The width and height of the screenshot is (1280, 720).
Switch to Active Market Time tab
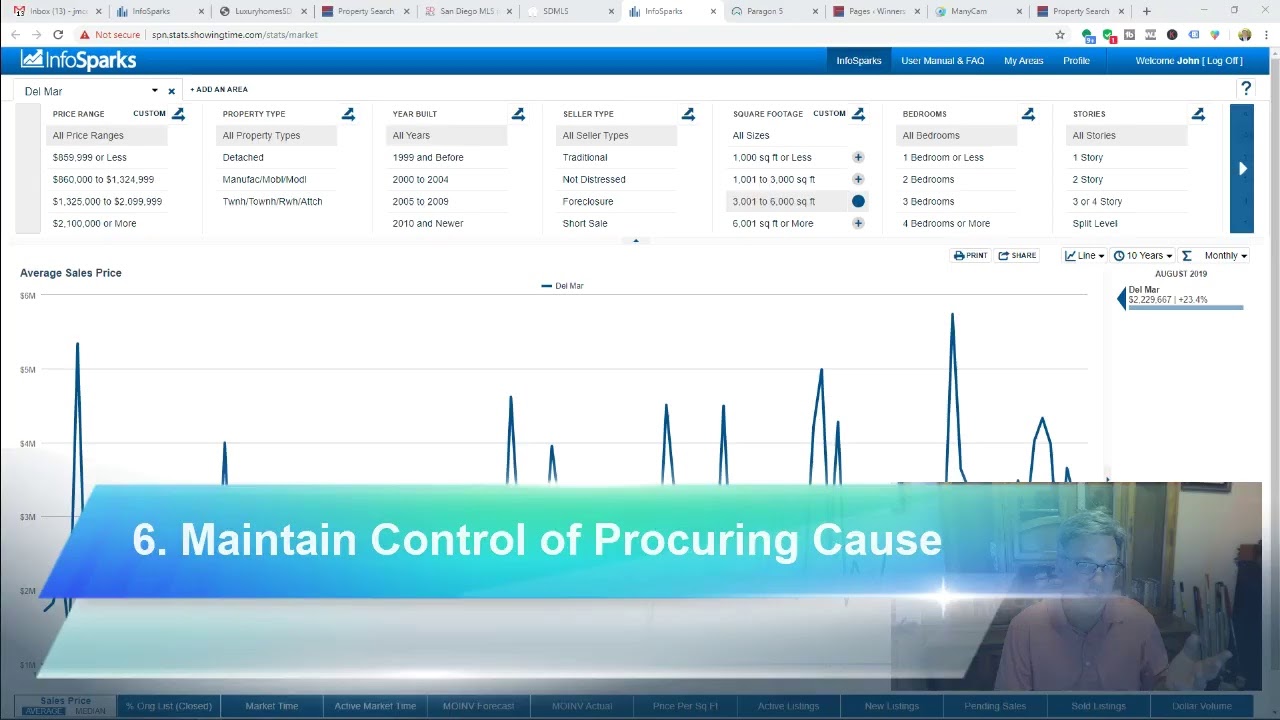tap(375, 706)
